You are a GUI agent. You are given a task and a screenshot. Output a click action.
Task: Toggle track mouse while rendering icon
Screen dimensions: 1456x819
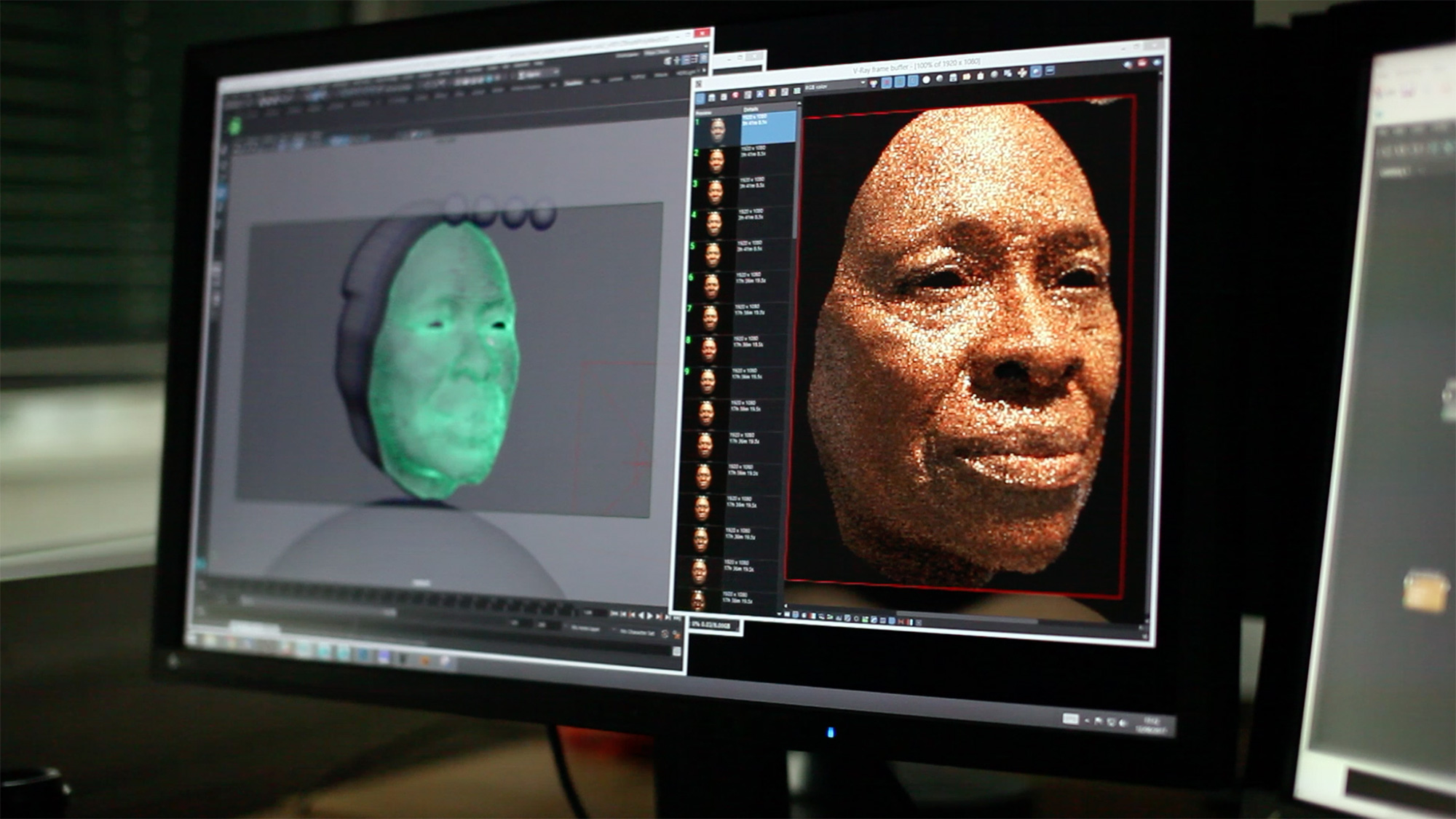coord(1008,74)
